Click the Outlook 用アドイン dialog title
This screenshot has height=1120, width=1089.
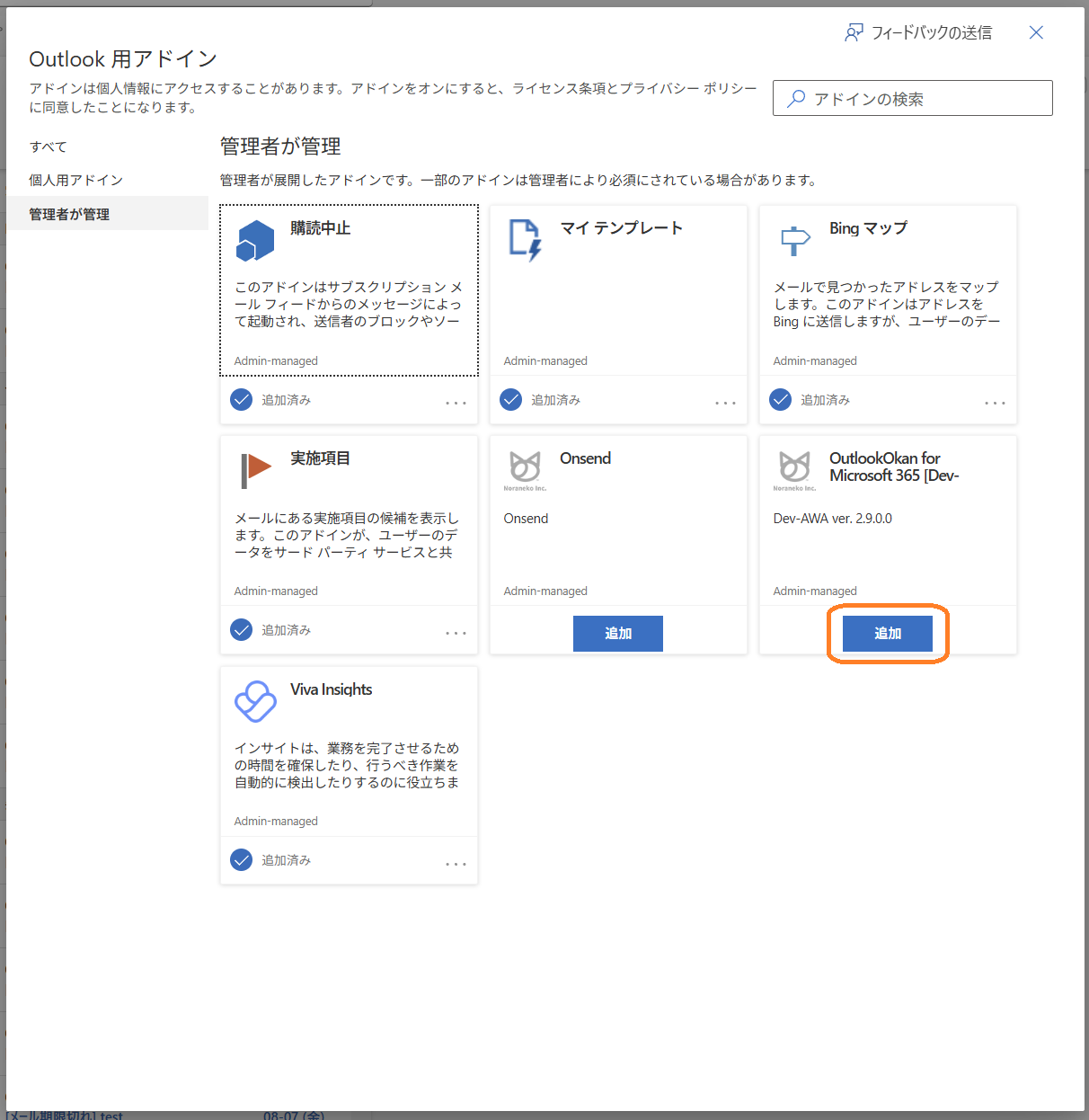(x=123, y=59)
